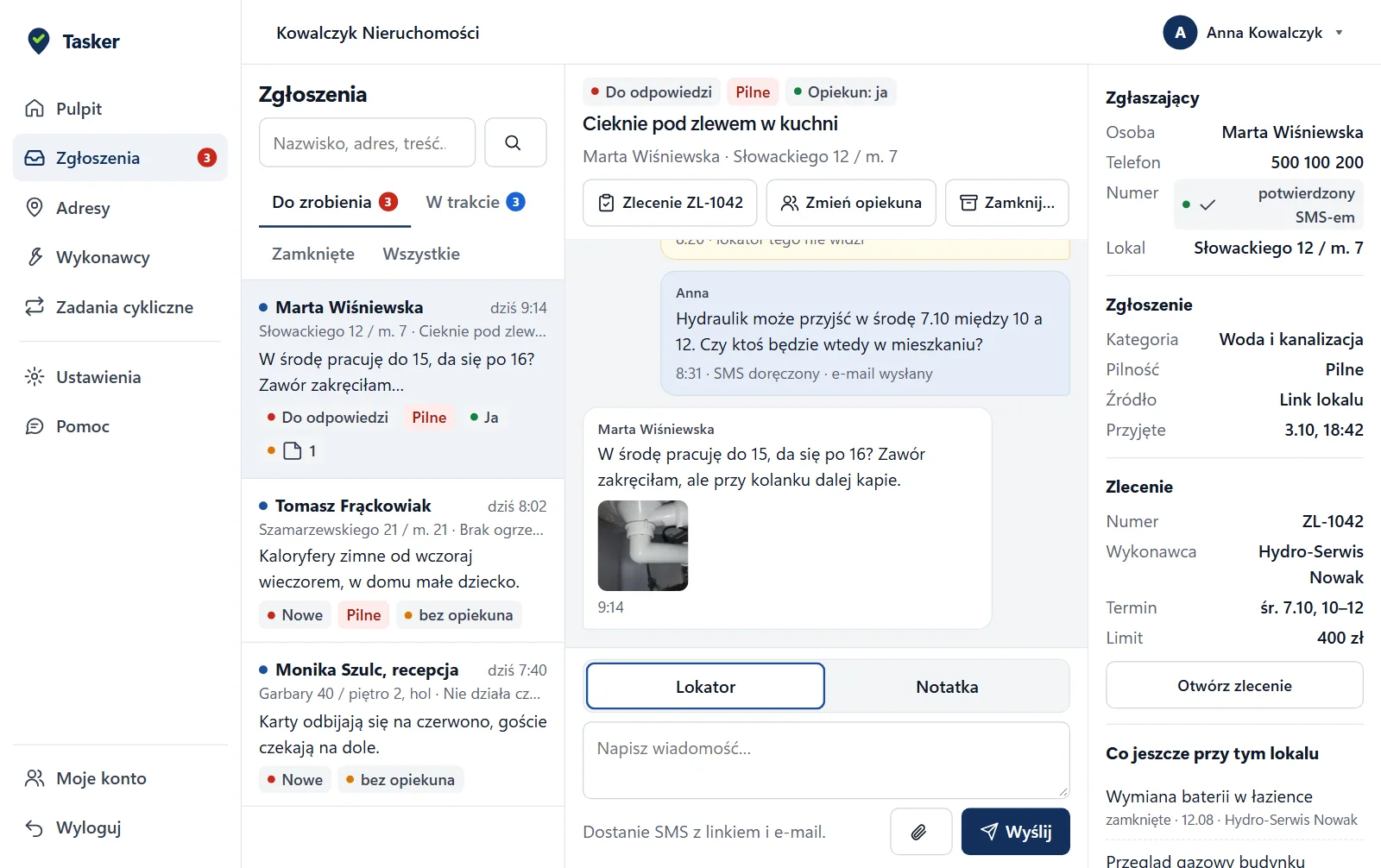This screenshot has height=868, width=1381.
Task: Open Zgłoszenia in the sidebar
Action: click(120, 158)
